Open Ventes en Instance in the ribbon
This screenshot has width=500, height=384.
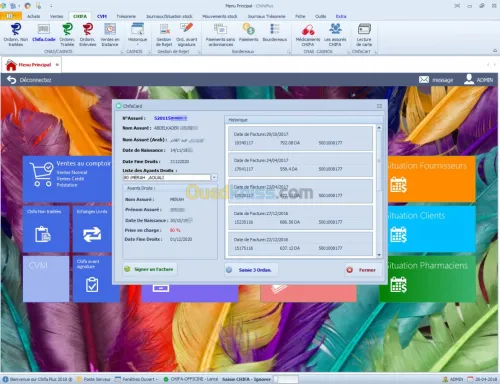click(110, 34)
